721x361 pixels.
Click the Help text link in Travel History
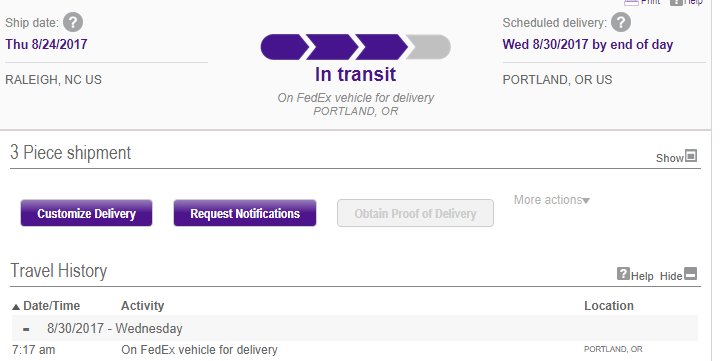click(x=642, y=276)
